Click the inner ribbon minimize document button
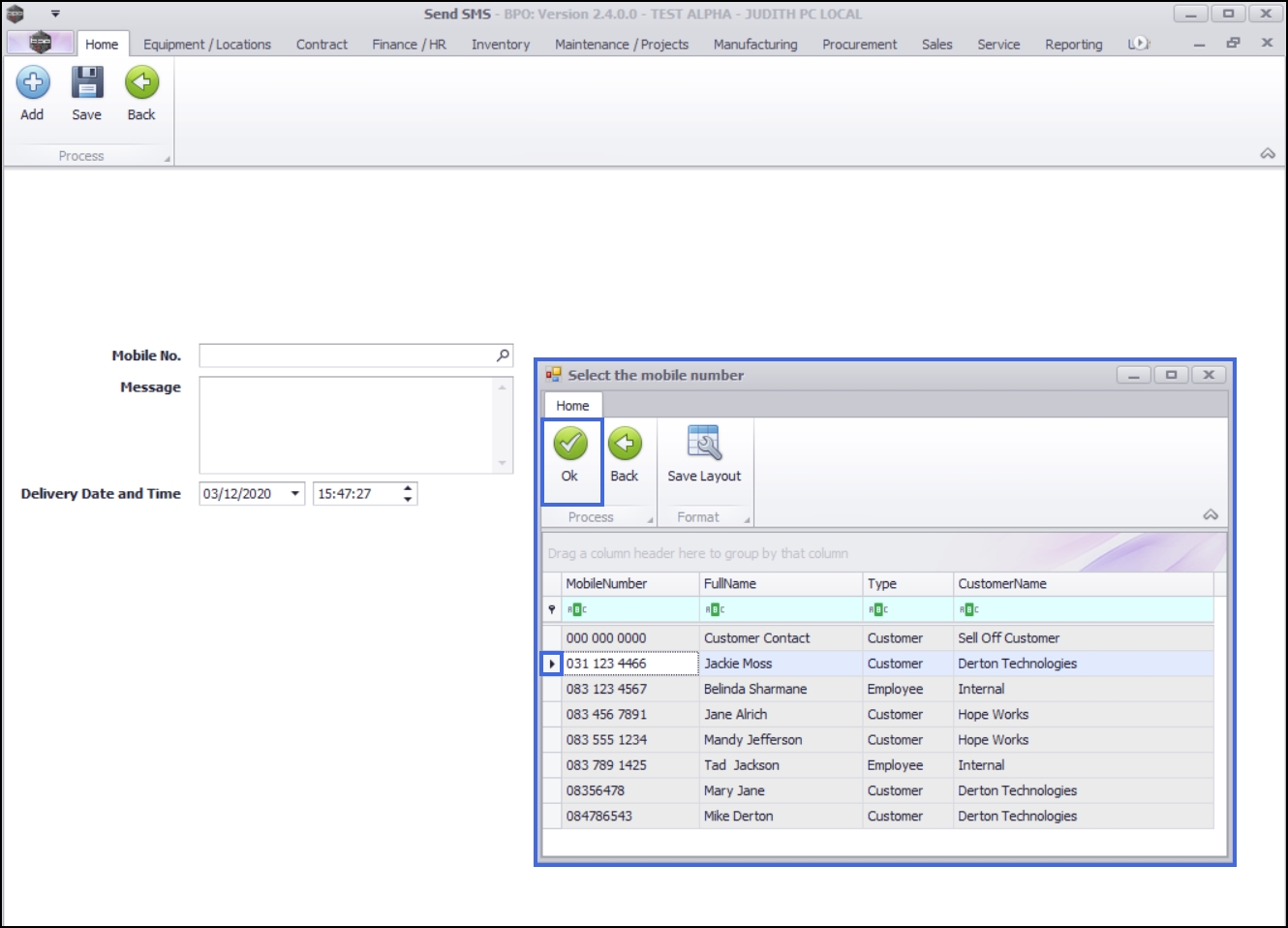Image resolution: width=1288 pixels, height=928 pixels. tap(1199, 44)
